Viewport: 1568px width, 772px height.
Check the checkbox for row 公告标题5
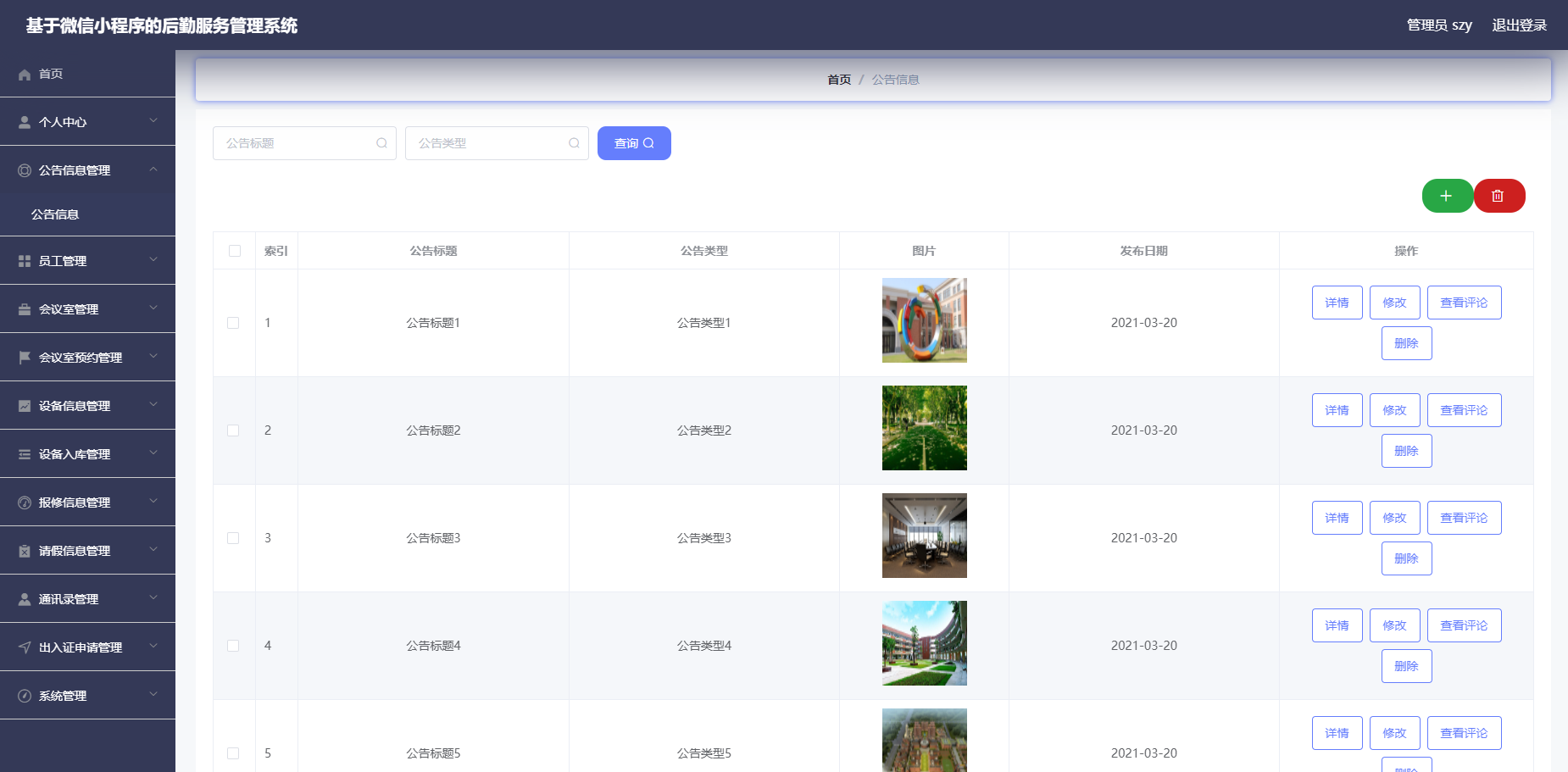click(233, 753)
